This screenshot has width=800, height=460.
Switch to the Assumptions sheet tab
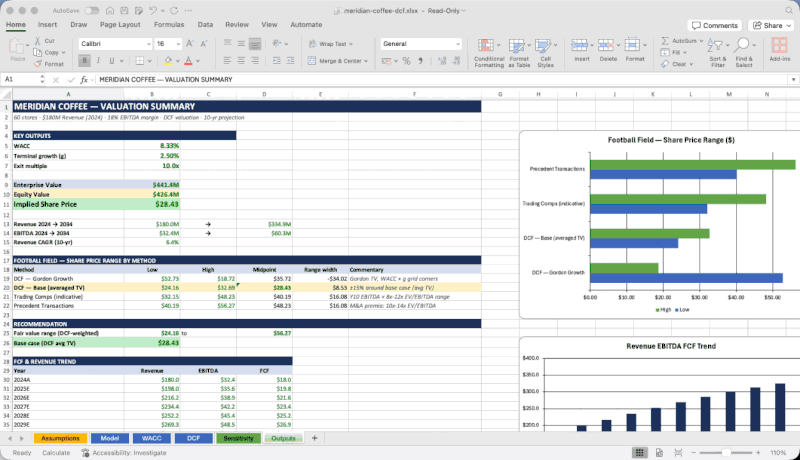[60, 438]
